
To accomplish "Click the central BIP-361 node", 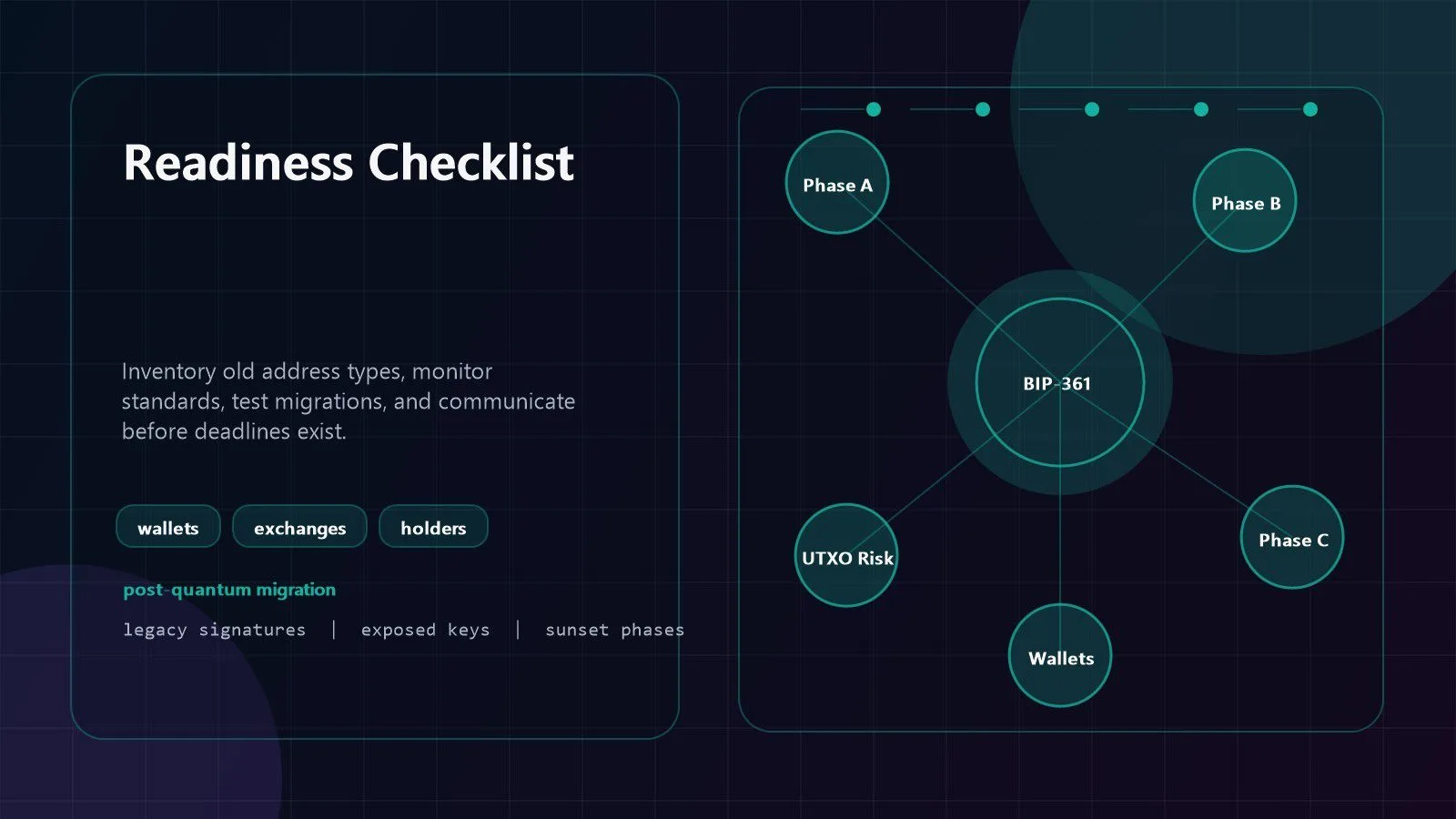I will click(x=1060, y=382).
